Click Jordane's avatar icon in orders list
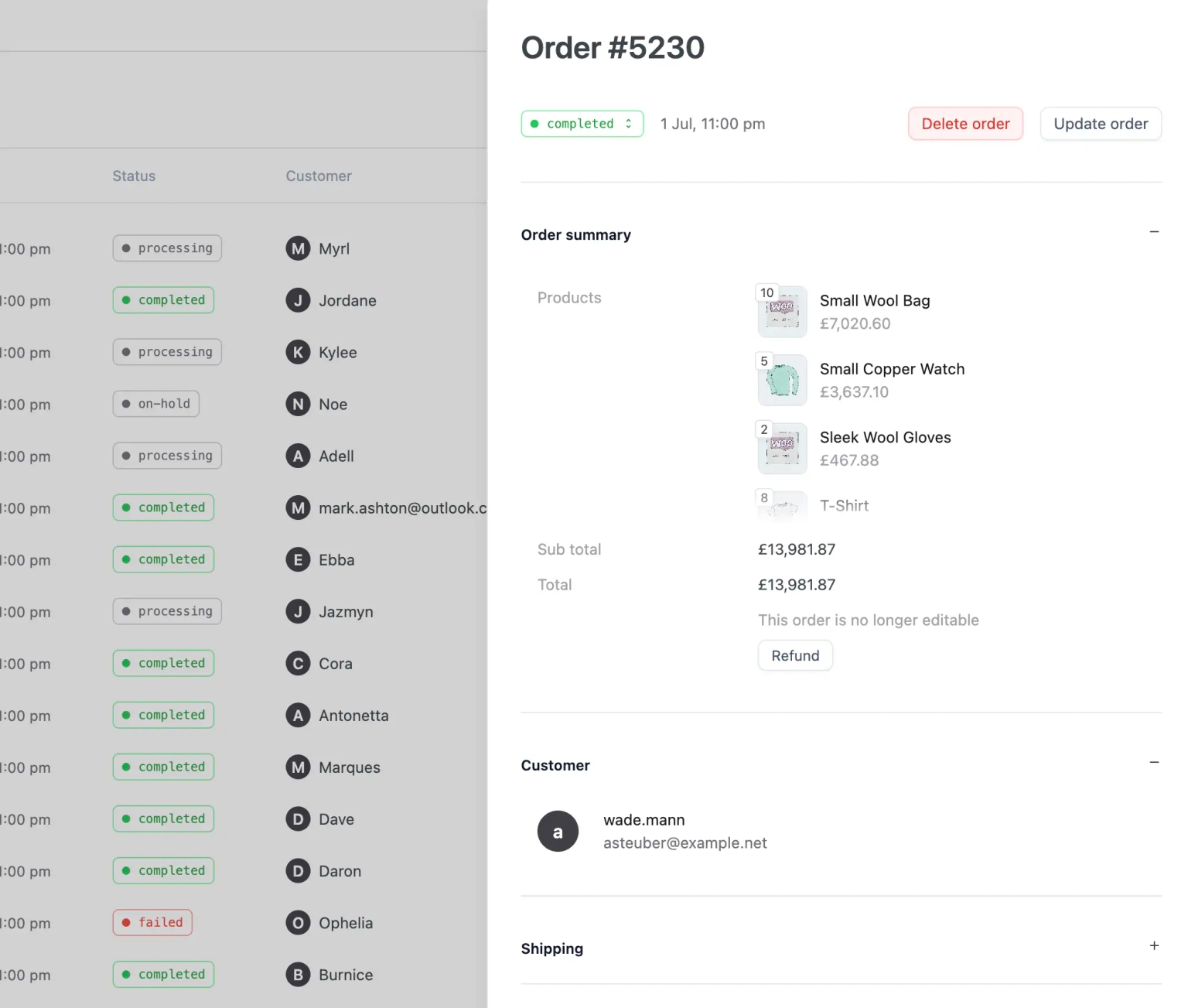 [x=298, y=300]
